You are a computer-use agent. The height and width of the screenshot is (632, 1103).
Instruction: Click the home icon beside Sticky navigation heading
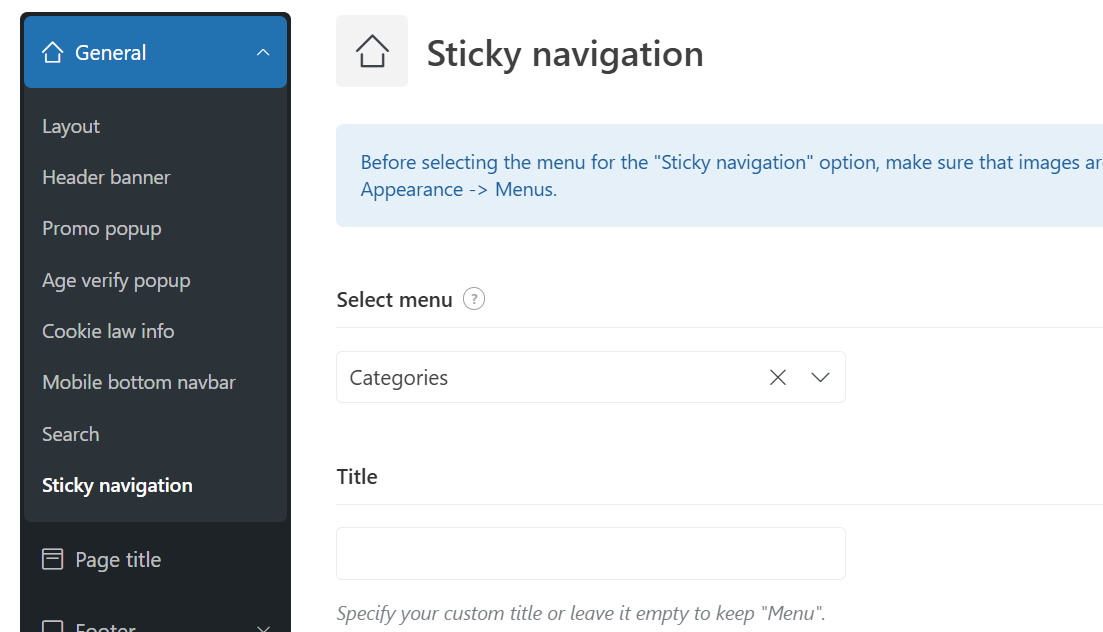click(x=372, y=51)
